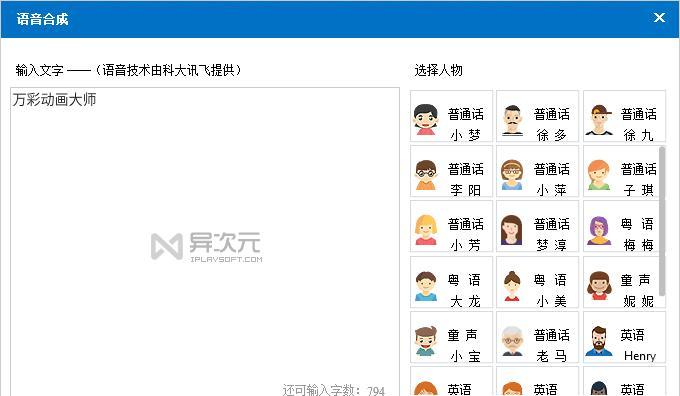Screen dimensions: 680x396
Task: Click the 选择人物 scrollbar handle
Action: (x=662, y=221)
